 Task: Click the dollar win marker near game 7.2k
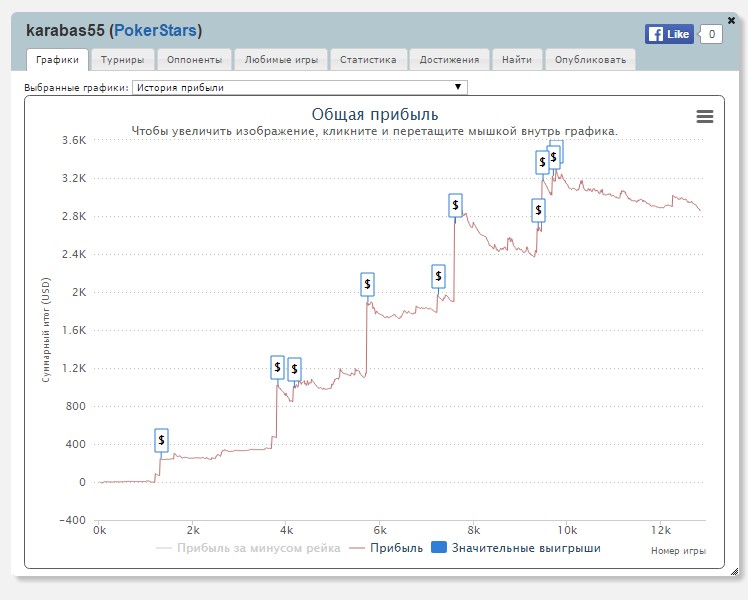[x=438, y=276]
